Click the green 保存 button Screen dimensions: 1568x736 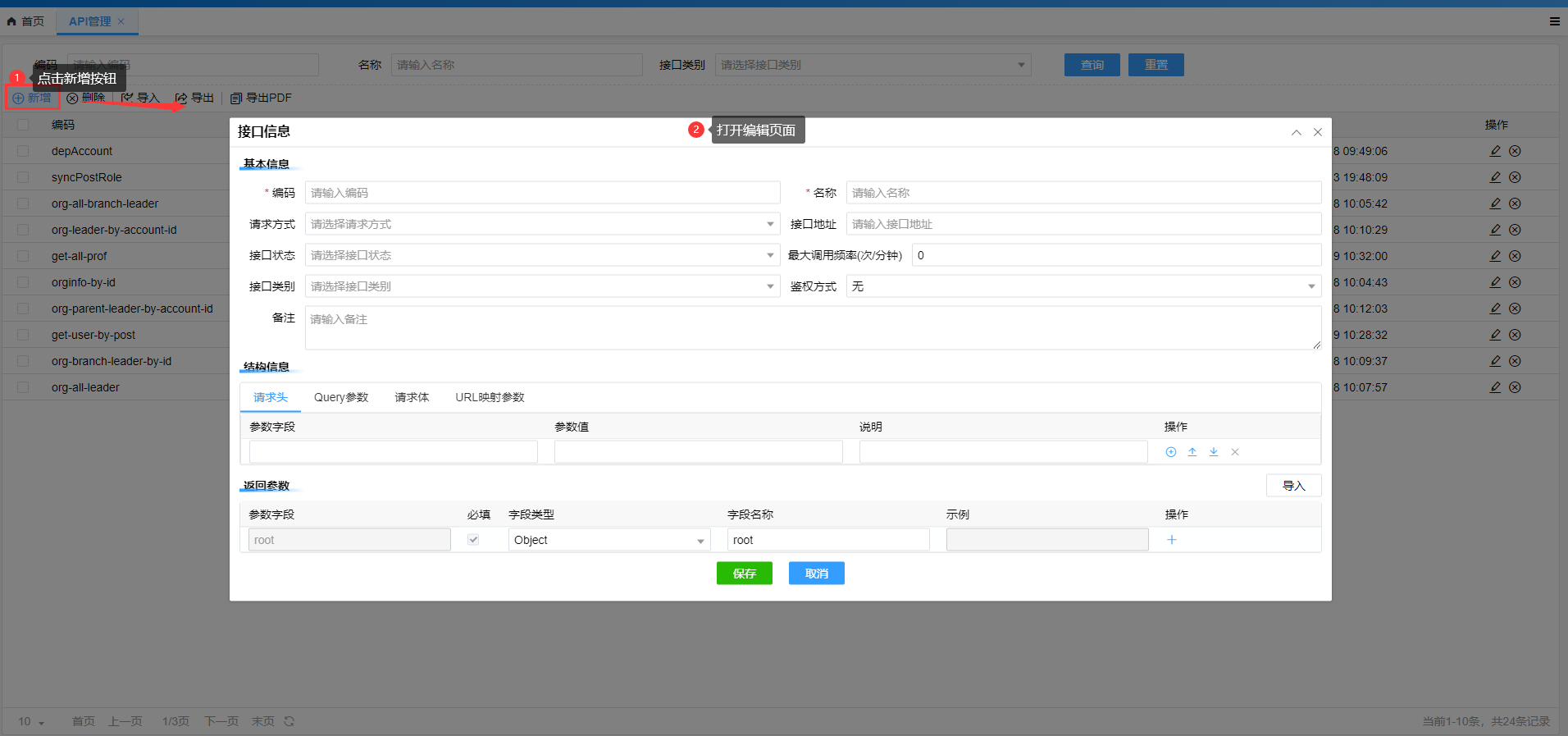click(744, 574)
